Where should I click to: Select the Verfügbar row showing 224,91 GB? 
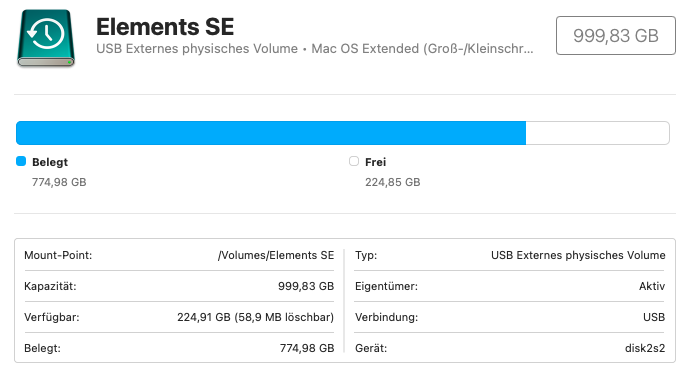(x=179, y=317)
